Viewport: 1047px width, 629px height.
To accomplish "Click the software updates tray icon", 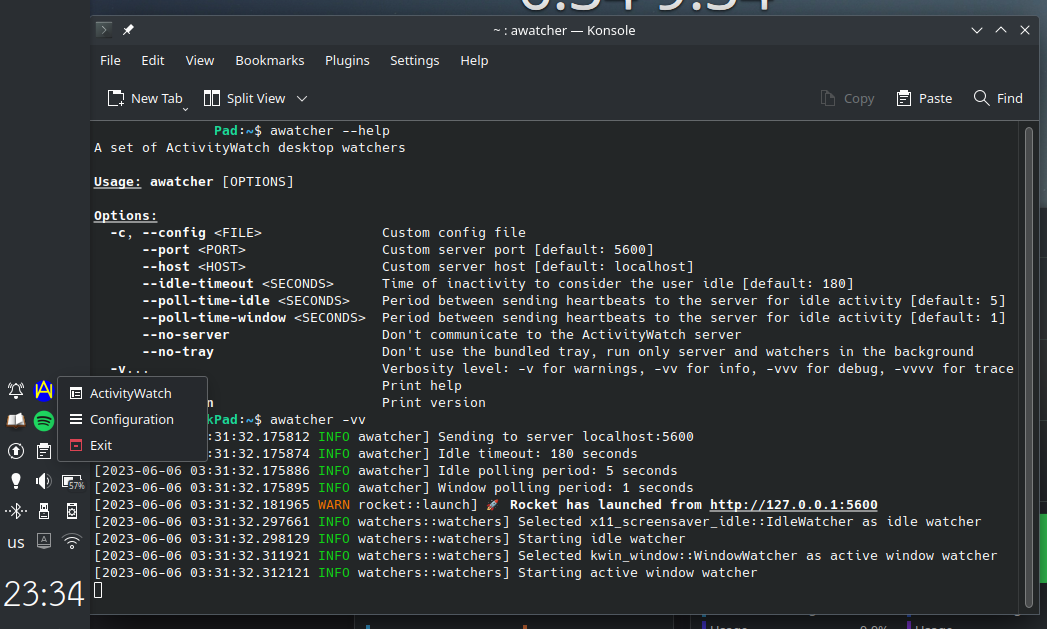I will pos(16,451).
